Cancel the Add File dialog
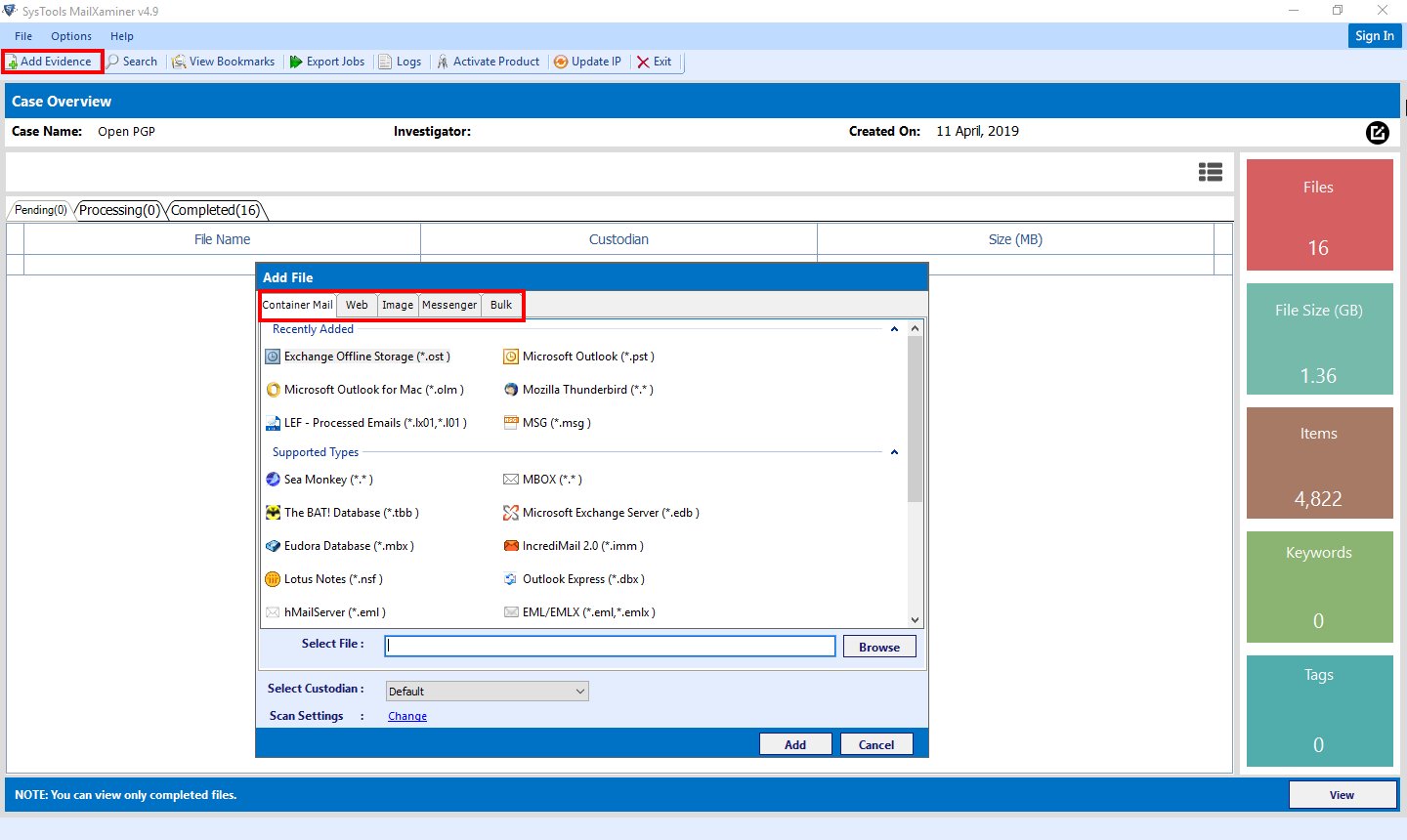The width and height of the screenshot is (1407, 840). coord(876,744)
